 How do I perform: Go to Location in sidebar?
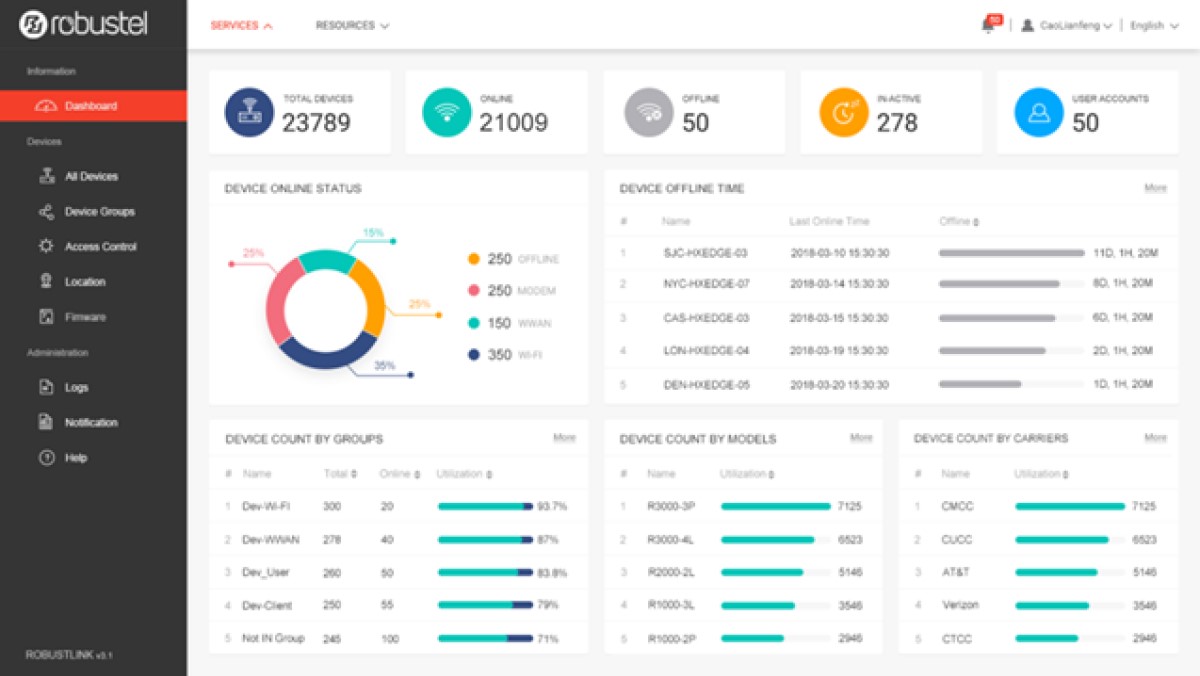tap(85, 282)
